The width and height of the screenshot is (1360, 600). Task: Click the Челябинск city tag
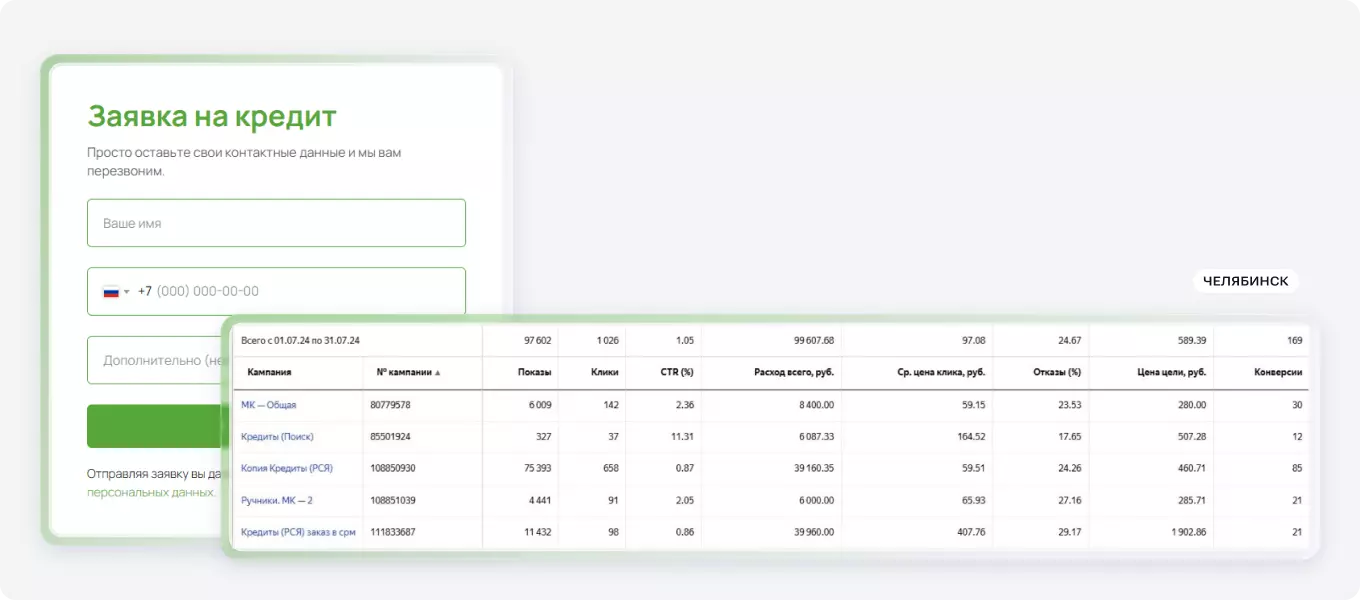click(x=1245, y=281)
